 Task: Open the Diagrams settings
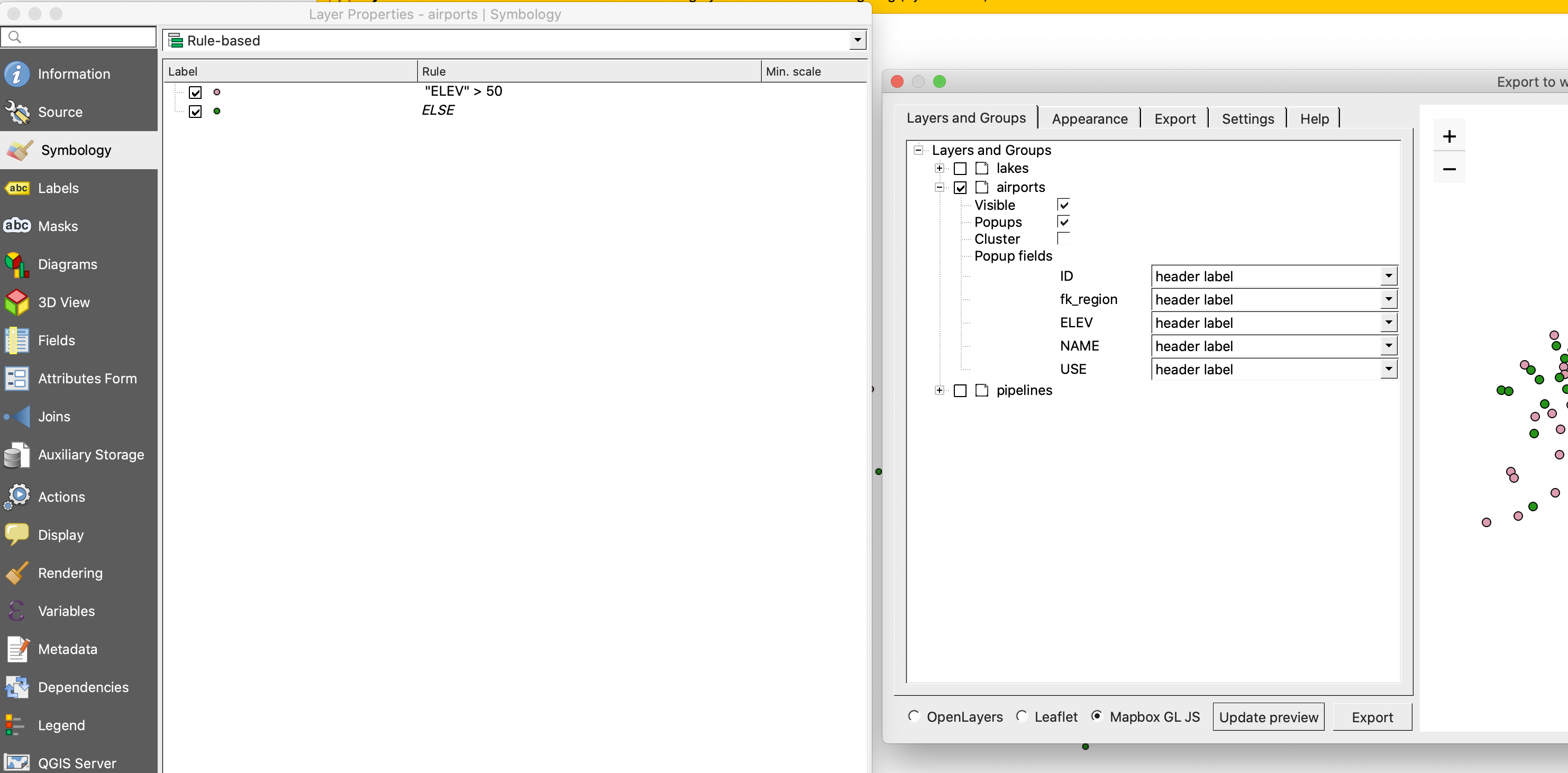coord(67,264)
